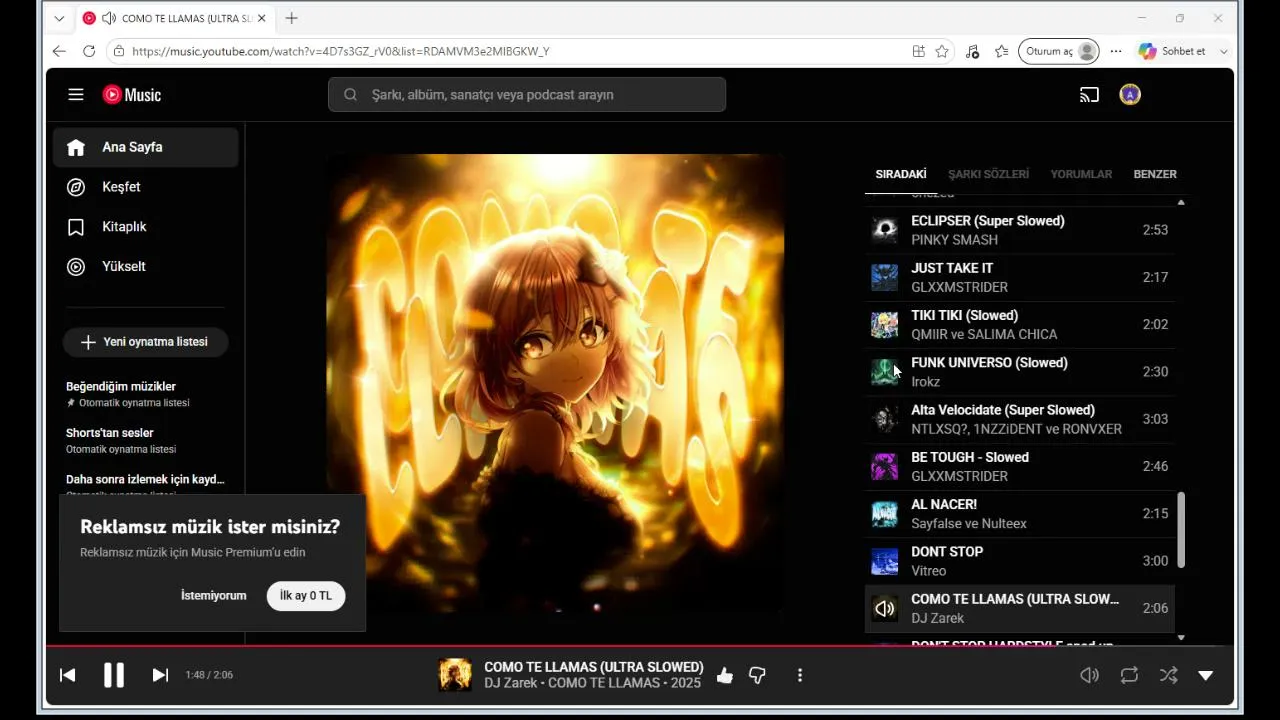Viewport: 1280px width, 720px height.
Task: Add this page to favorites
Action: click(942, 51)
